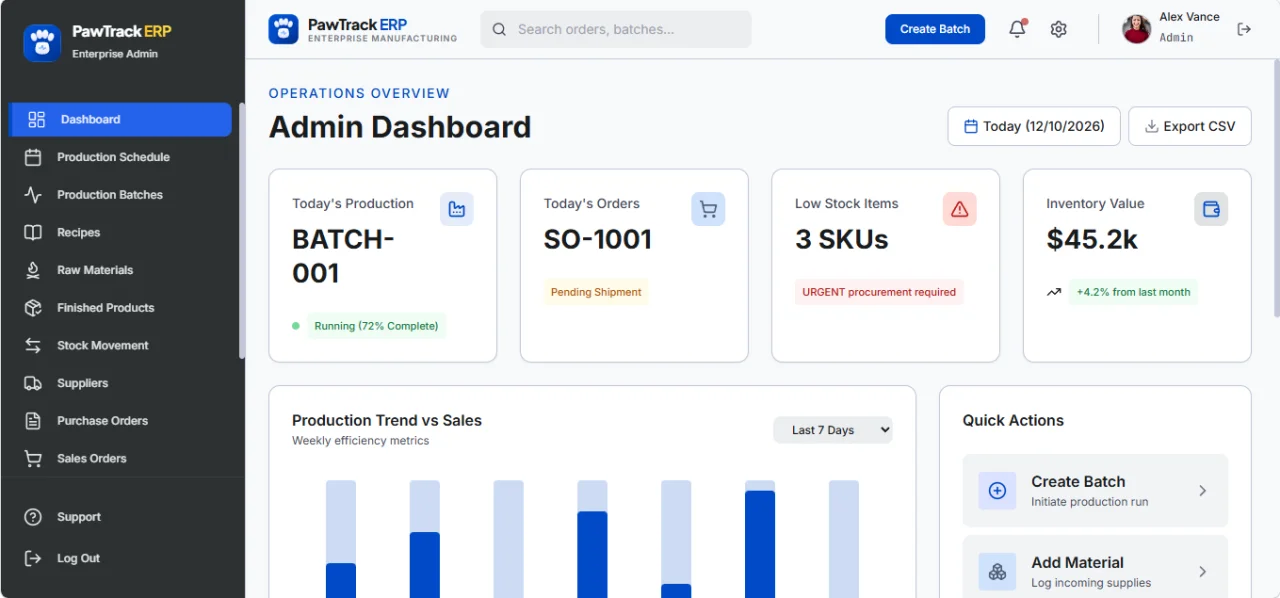
Task: Click the Suppliers truck icon
Action: click(x=33, y=383)
